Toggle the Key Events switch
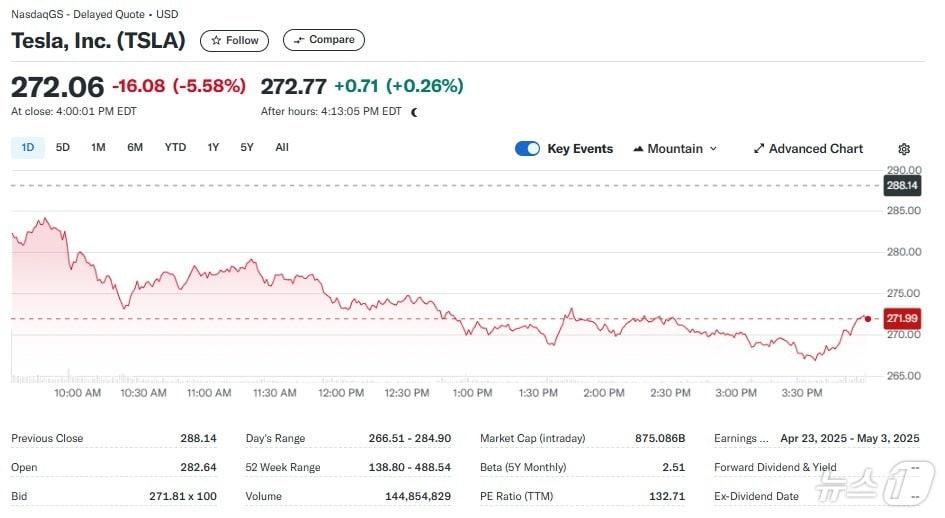 click(527, 149)
